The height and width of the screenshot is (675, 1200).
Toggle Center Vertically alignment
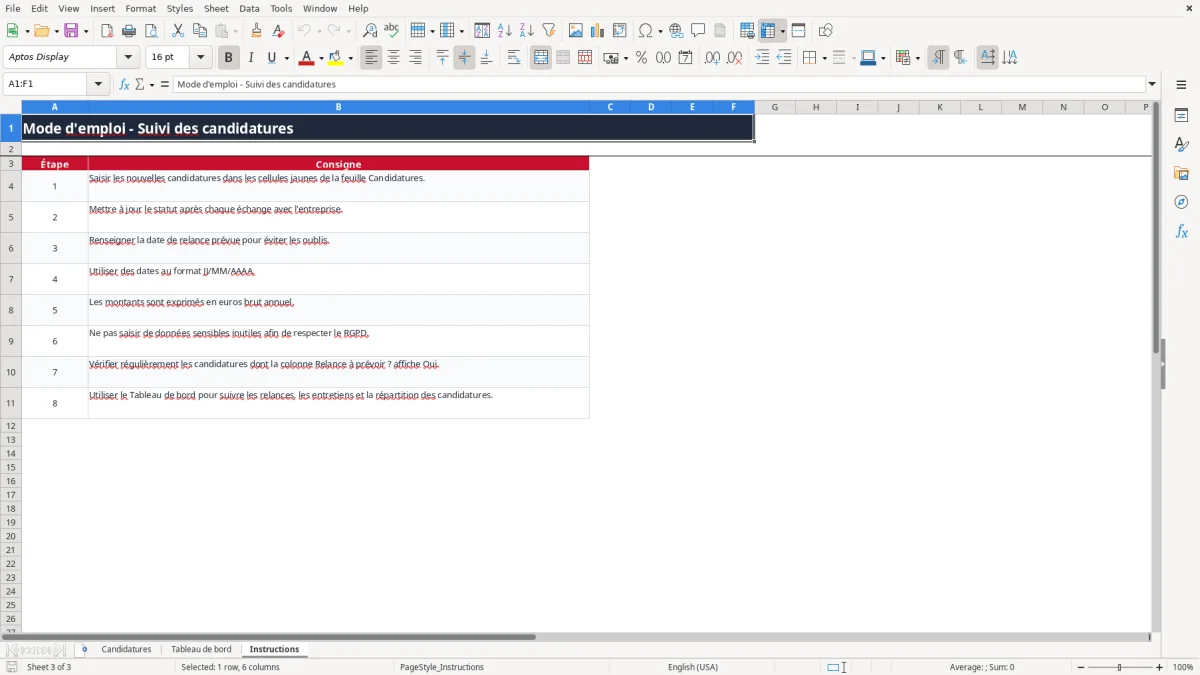464,58
